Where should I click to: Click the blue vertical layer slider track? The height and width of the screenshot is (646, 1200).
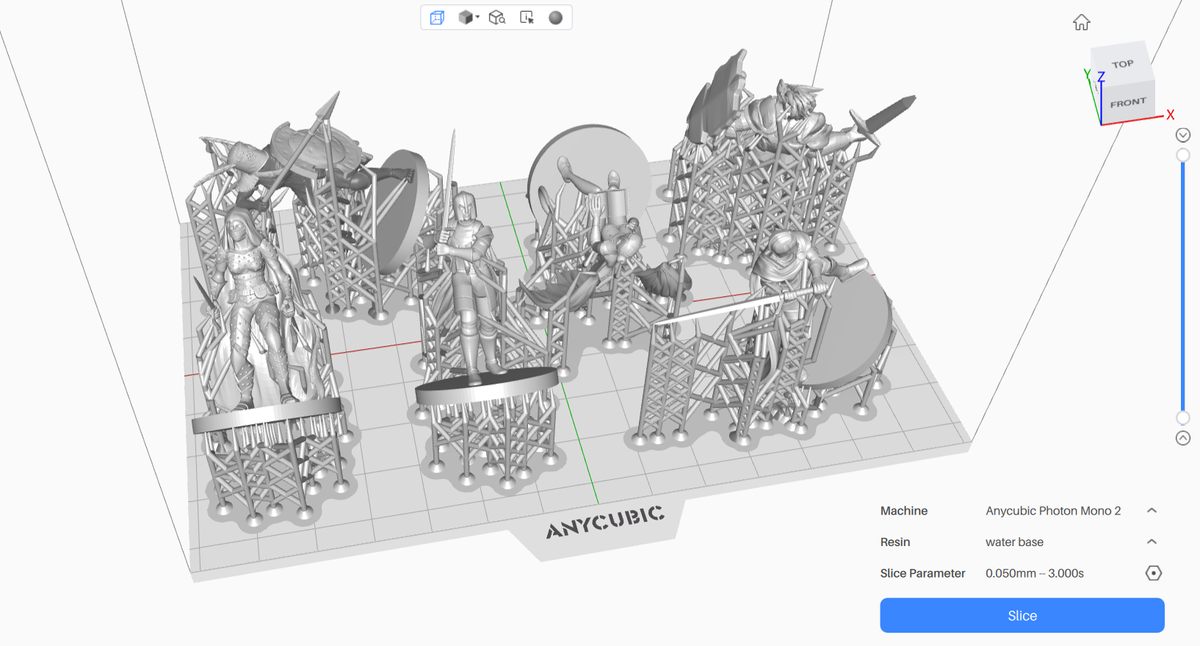(x=1183, y=287)
